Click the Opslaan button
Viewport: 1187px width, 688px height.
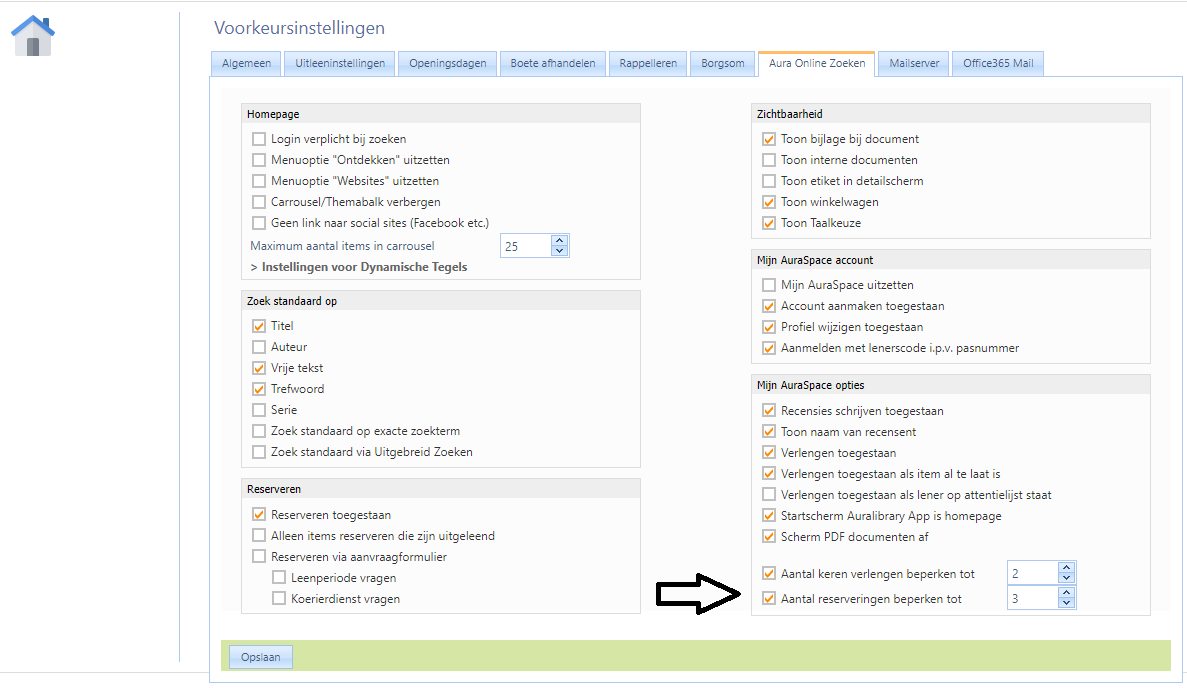pyautogui.click(x=260, y=657)
